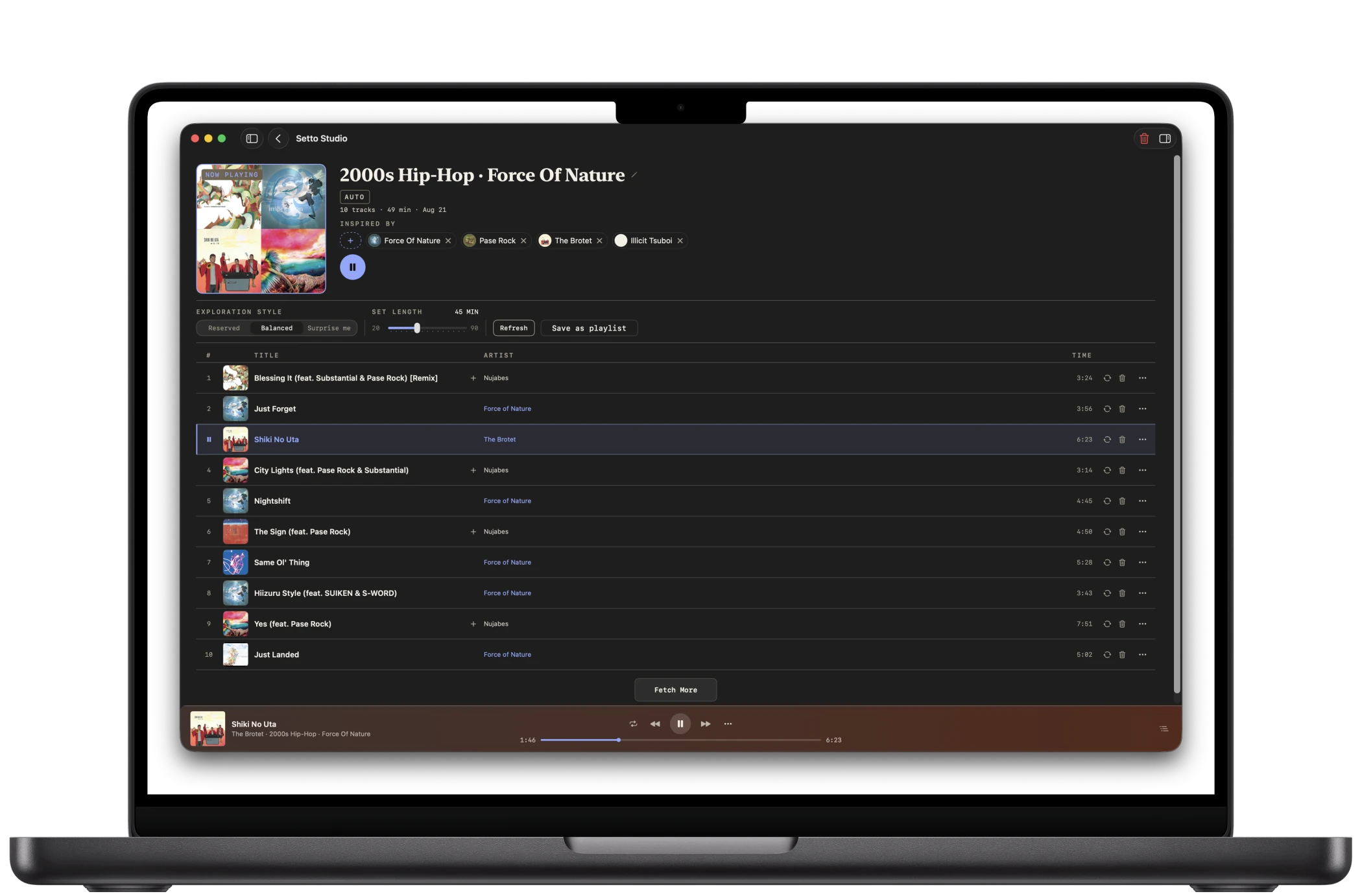Image resolution: width=1362 pixels, height=896 pixels.
Task: Toggle the right side panel icon
Action: click(x=1165, y=139)
